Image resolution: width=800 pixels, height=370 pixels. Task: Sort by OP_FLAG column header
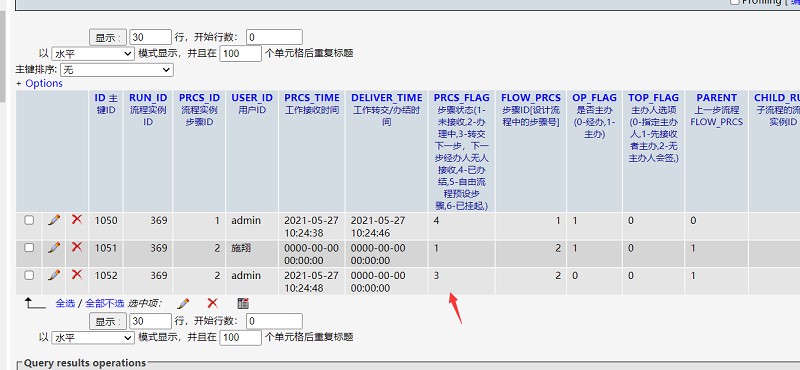point(594,97)
